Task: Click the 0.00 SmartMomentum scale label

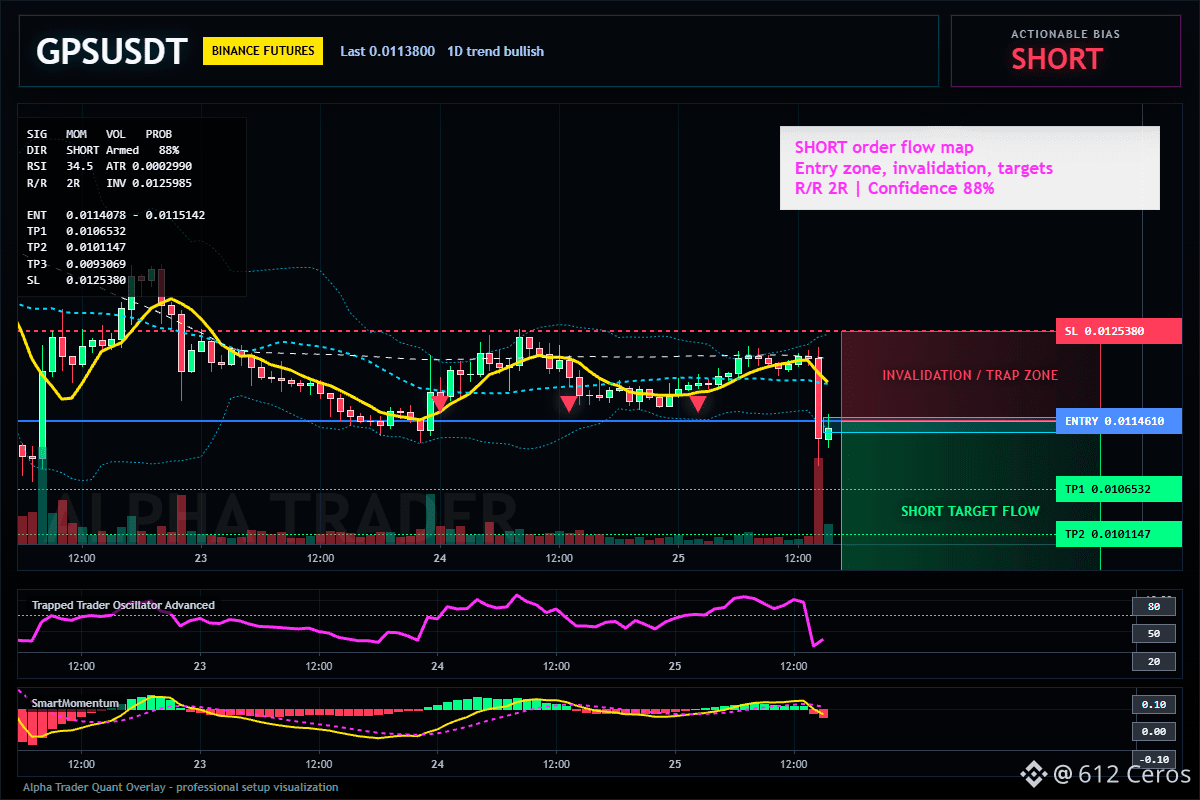Action: [1153, 731]
